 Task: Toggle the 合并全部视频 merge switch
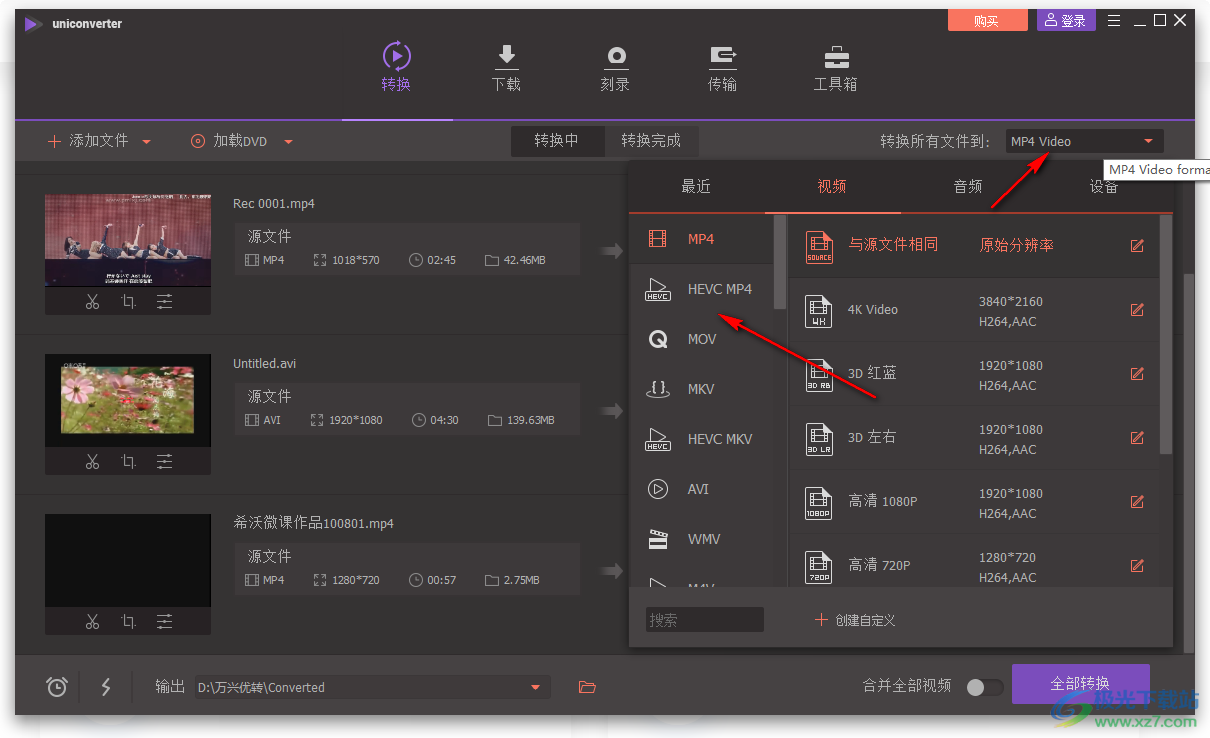coord(985,686)
